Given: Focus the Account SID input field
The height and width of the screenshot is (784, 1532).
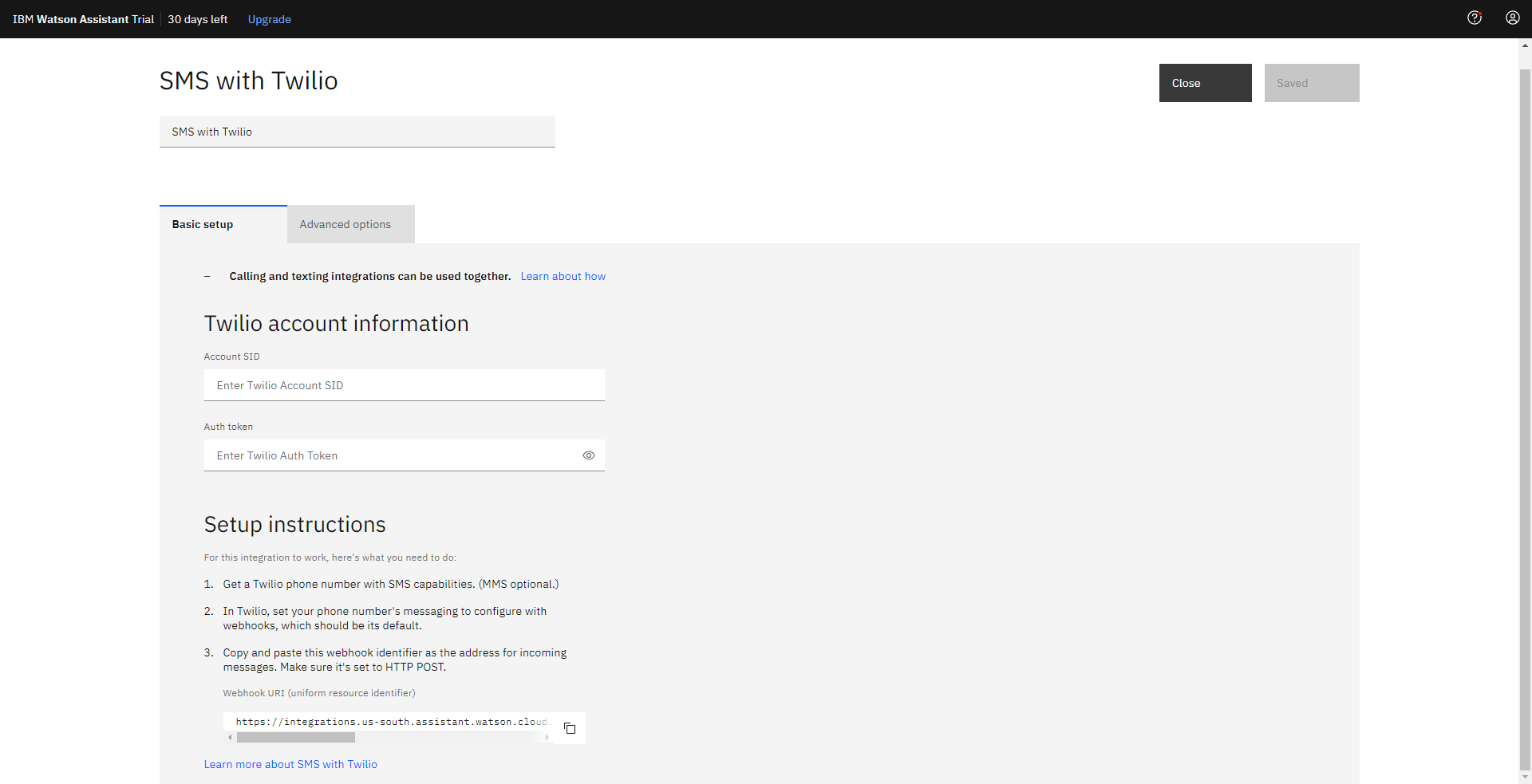Looking at the screenshot, I should pyautogui.click(x=405, y=385).
